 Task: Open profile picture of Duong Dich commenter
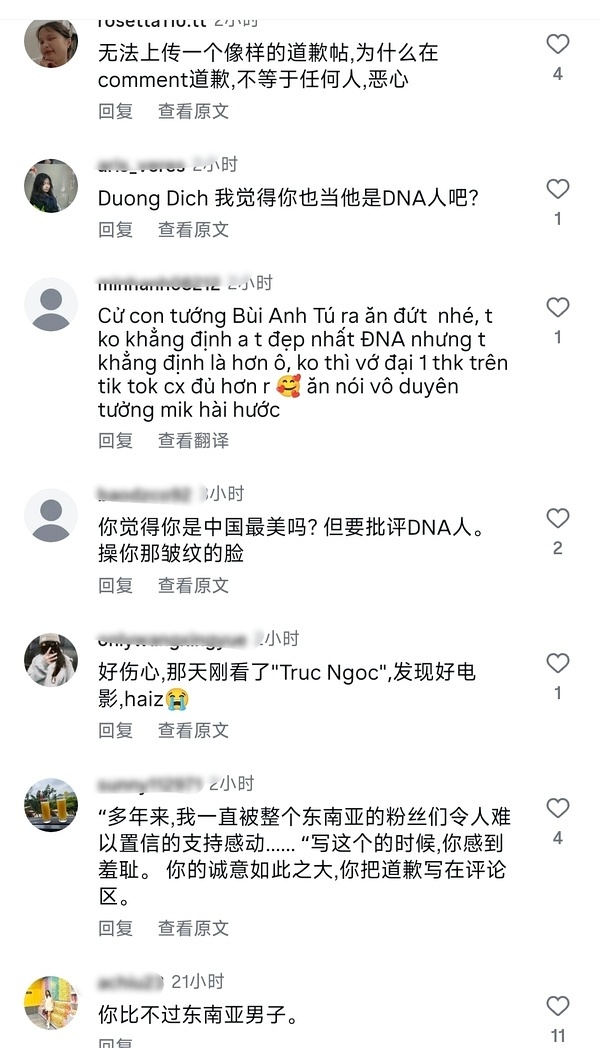point(51,186)
